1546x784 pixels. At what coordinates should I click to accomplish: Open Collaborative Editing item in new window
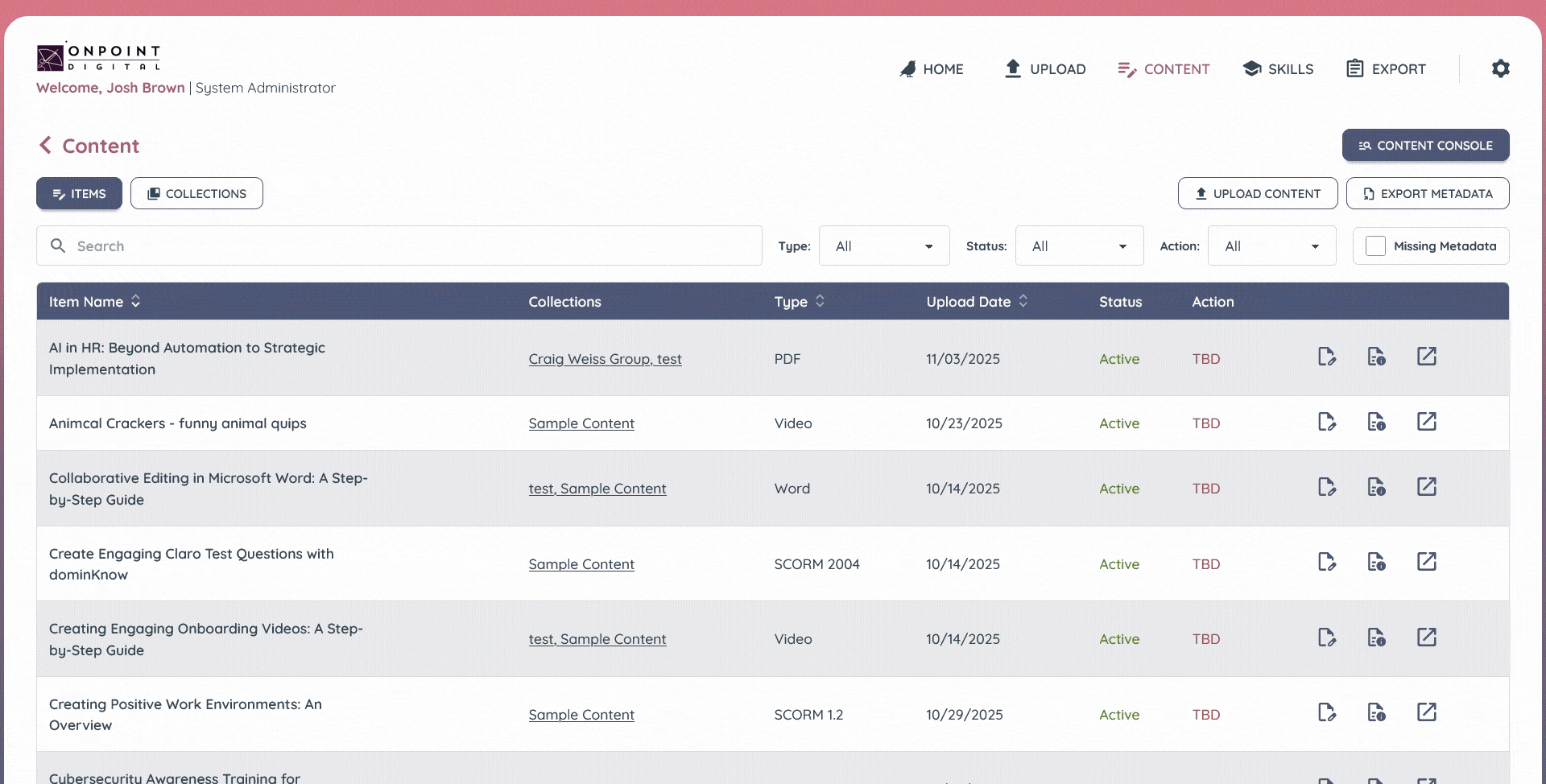point(1426,487)
